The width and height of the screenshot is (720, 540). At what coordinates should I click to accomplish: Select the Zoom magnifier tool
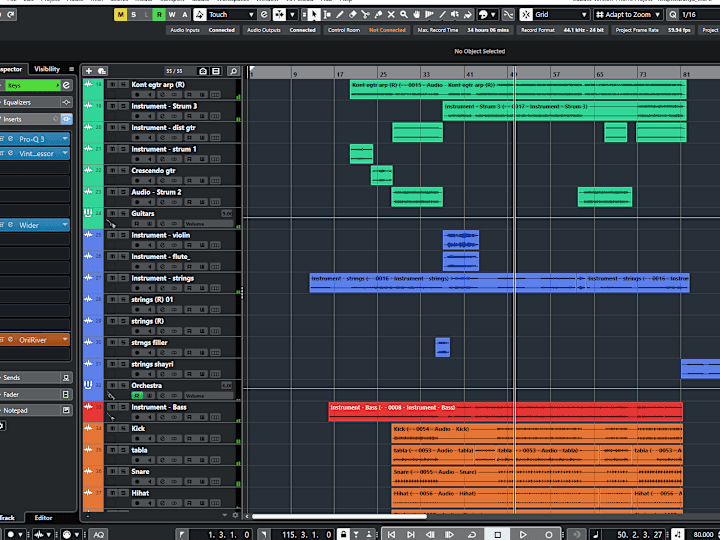pyautogui.click(x=404, y=15)
